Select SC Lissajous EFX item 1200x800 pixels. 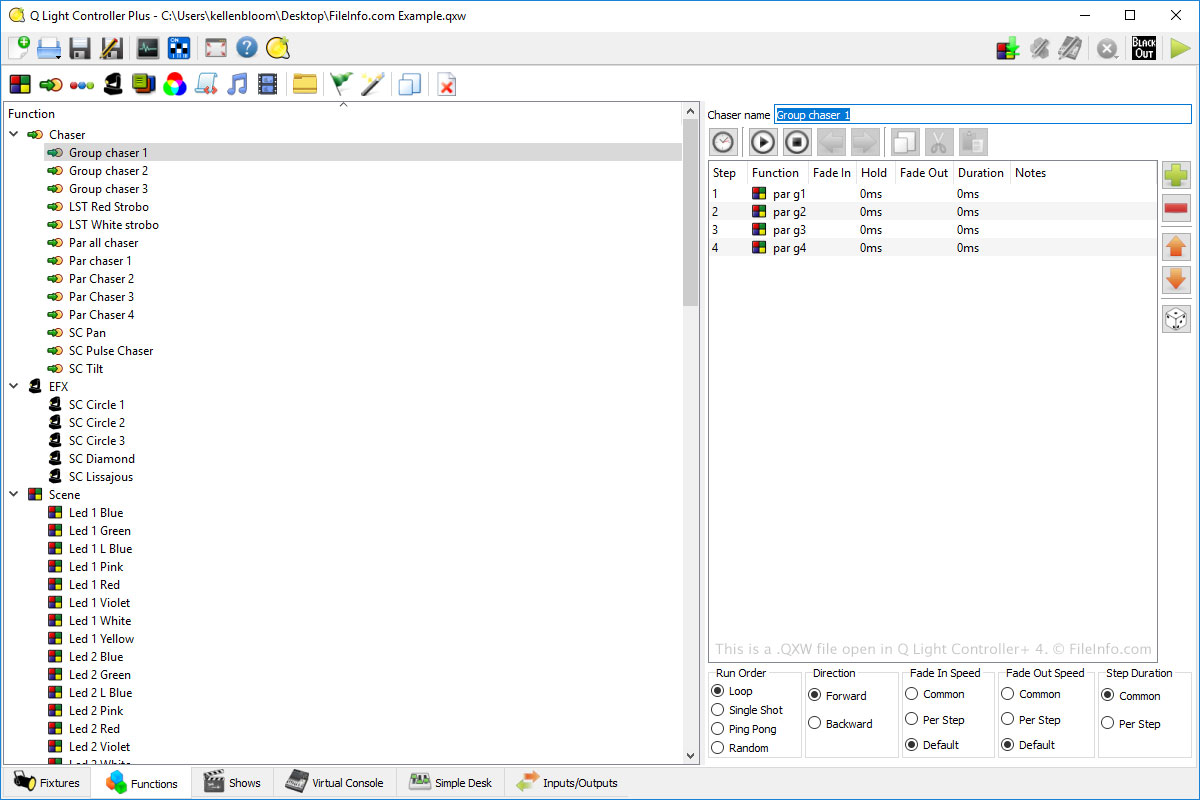(x=101, y=477)
